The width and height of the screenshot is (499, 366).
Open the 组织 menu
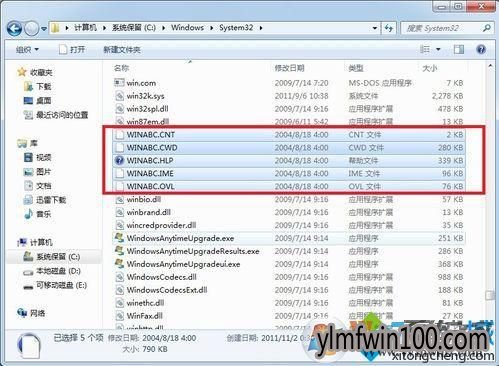click(27, 50)
